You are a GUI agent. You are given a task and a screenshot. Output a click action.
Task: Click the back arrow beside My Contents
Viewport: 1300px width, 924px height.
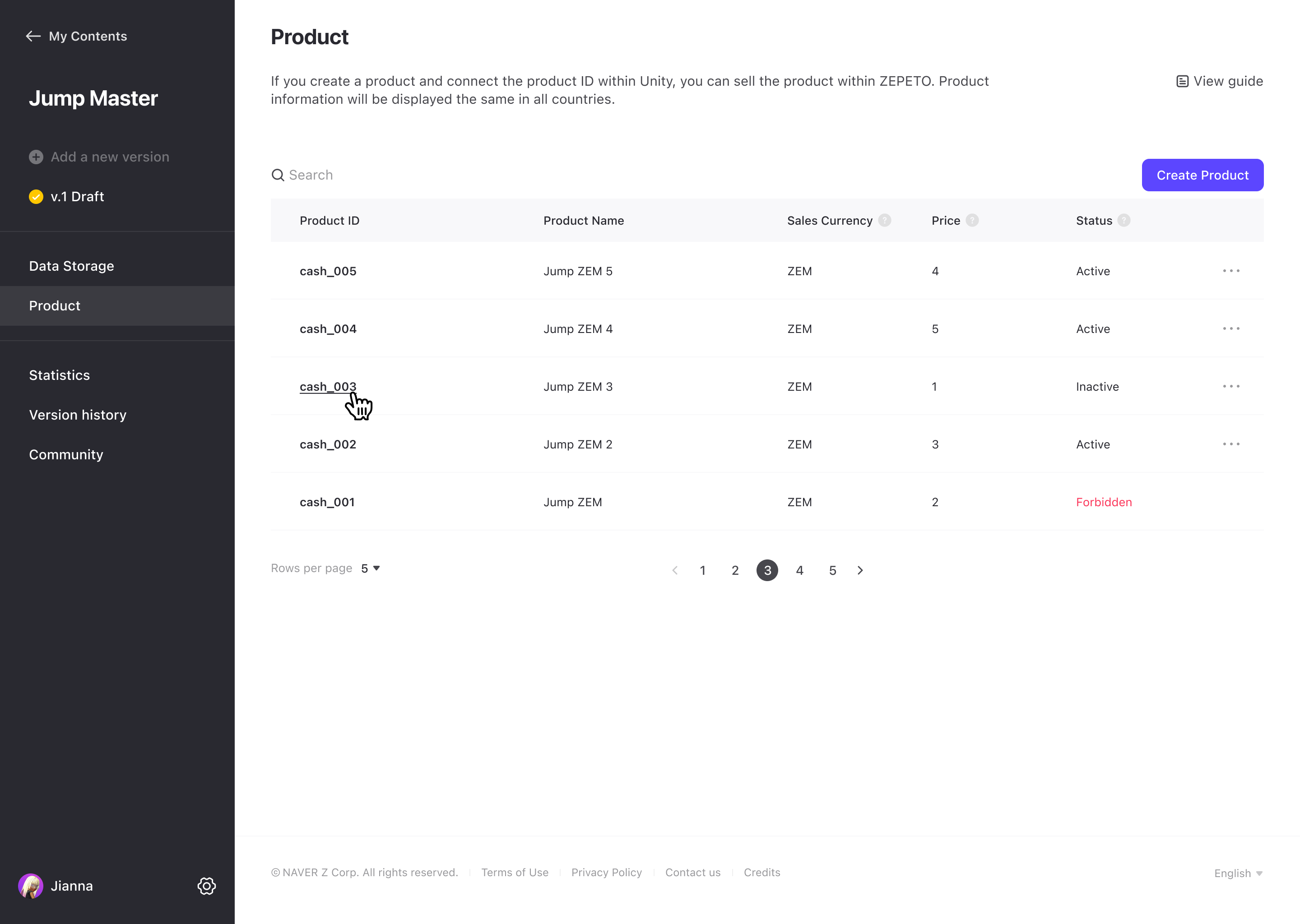pyautogui.click(x=33, y=37)
